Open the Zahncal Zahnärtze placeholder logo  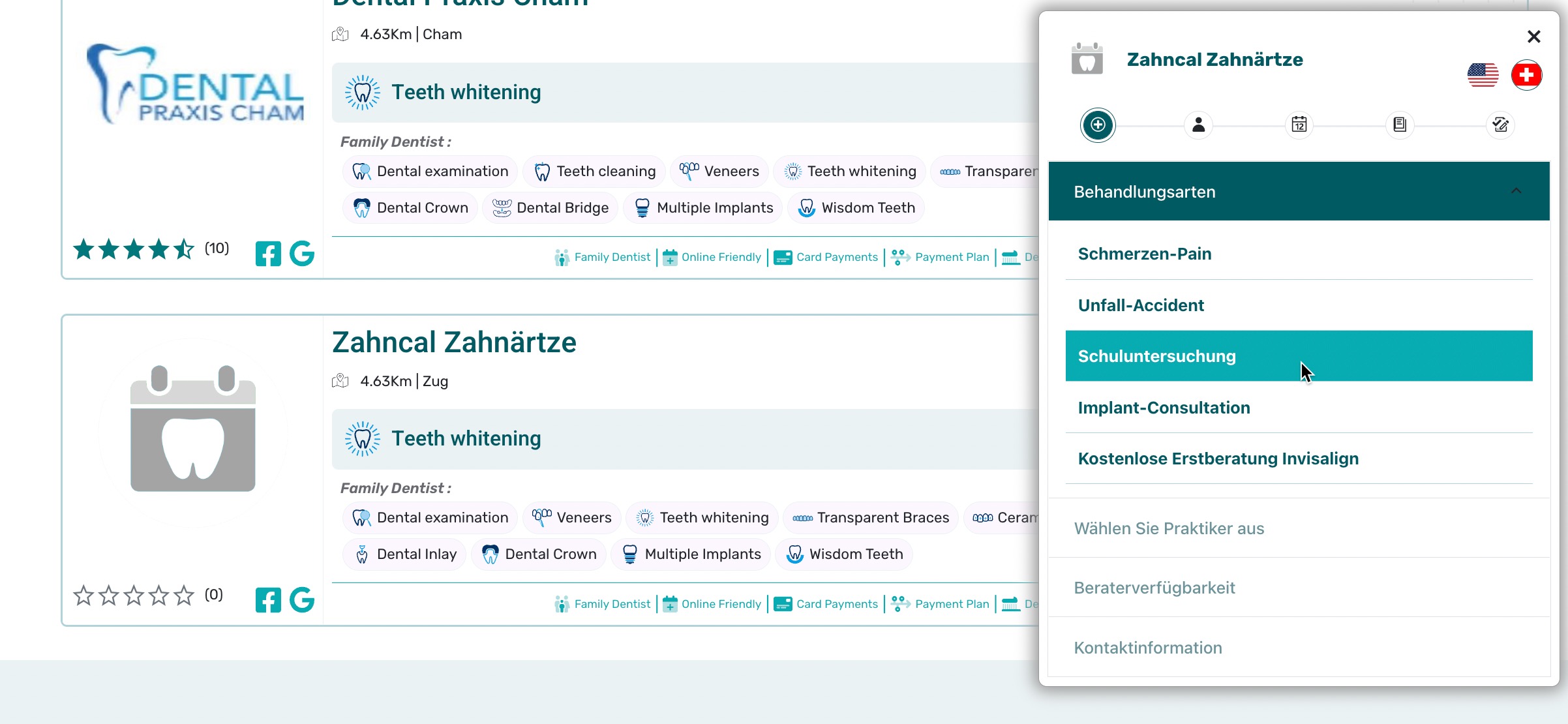[x=193, y=429]
